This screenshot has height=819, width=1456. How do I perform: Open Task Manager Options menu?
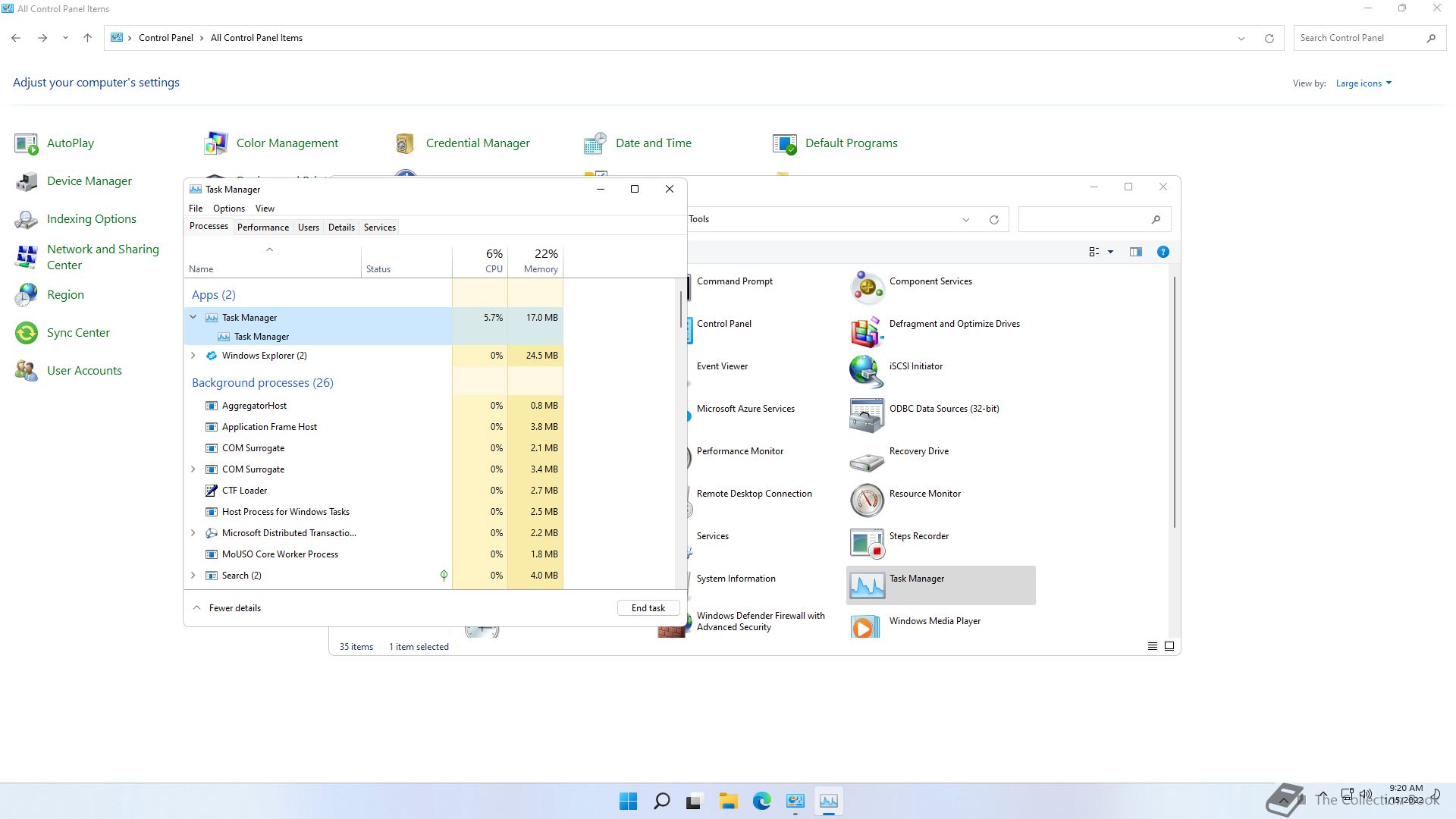228,209
